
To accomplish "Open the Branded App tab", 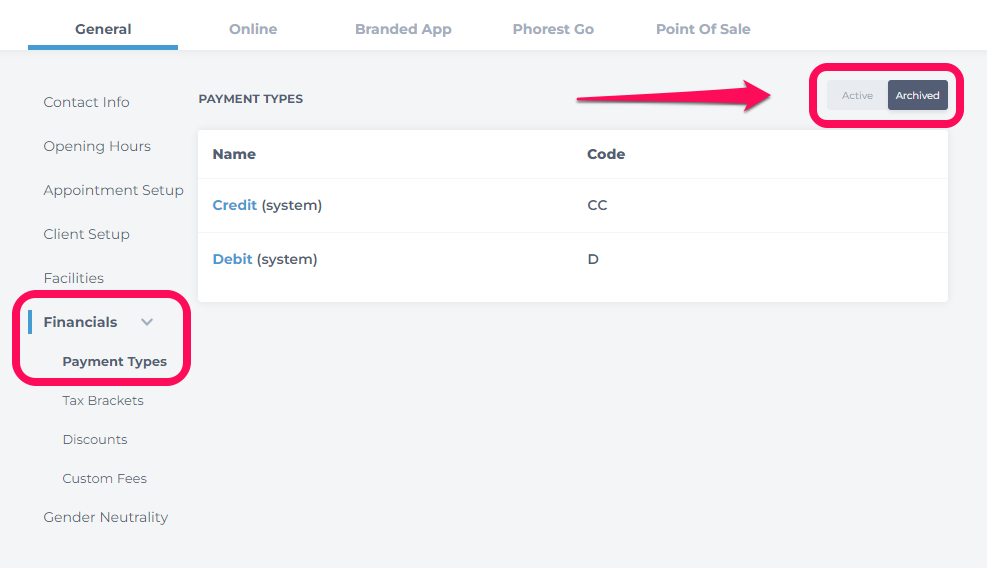I will (x=403, y=29).
